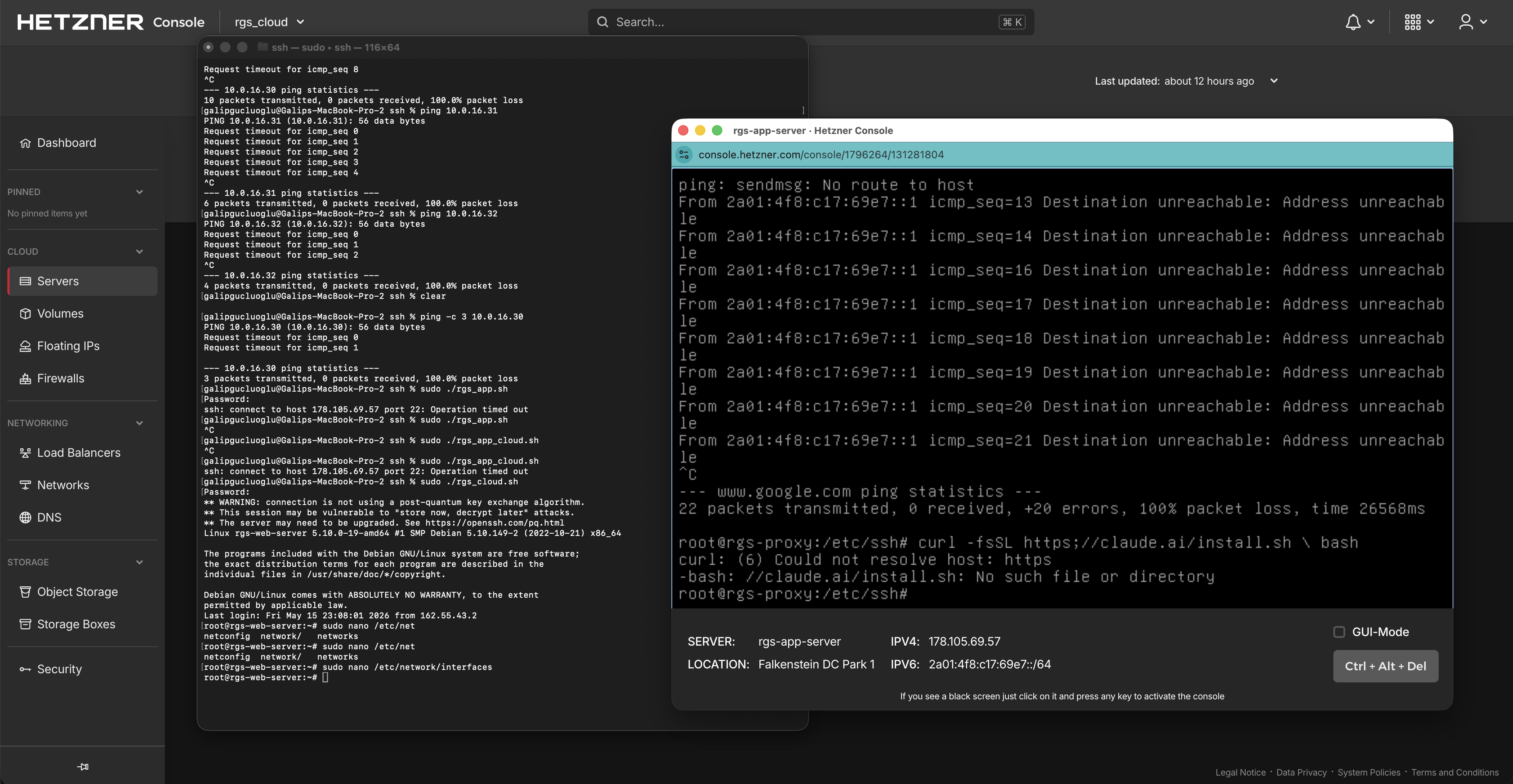Click the Security key icon
The height and width of the screenshot is (784, 1513).
[x=25, y=669]
